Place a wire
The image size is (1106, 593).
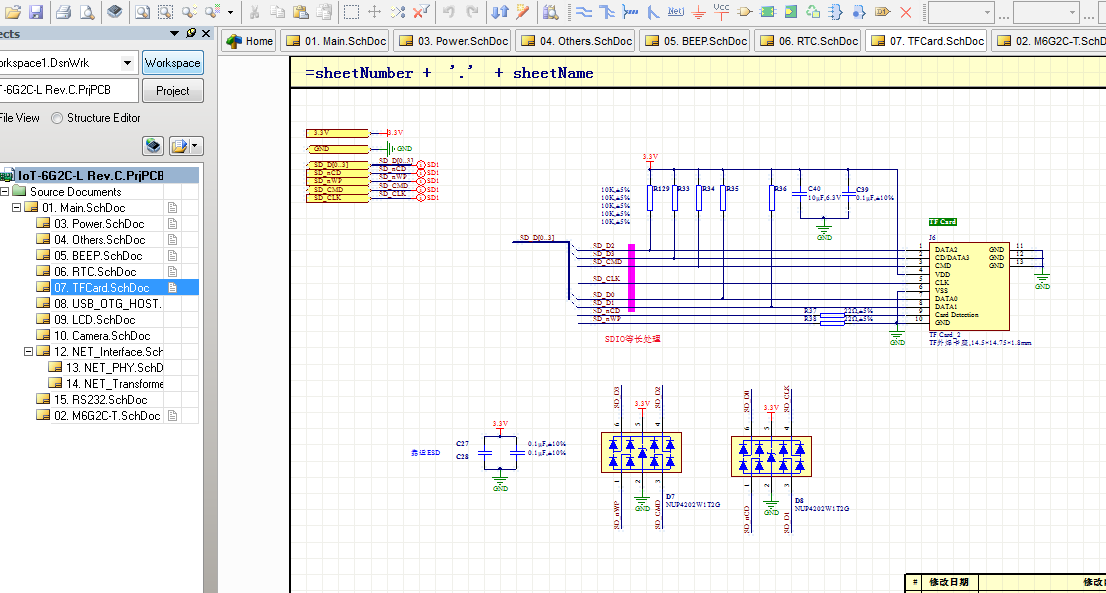[x=583, y=11]
